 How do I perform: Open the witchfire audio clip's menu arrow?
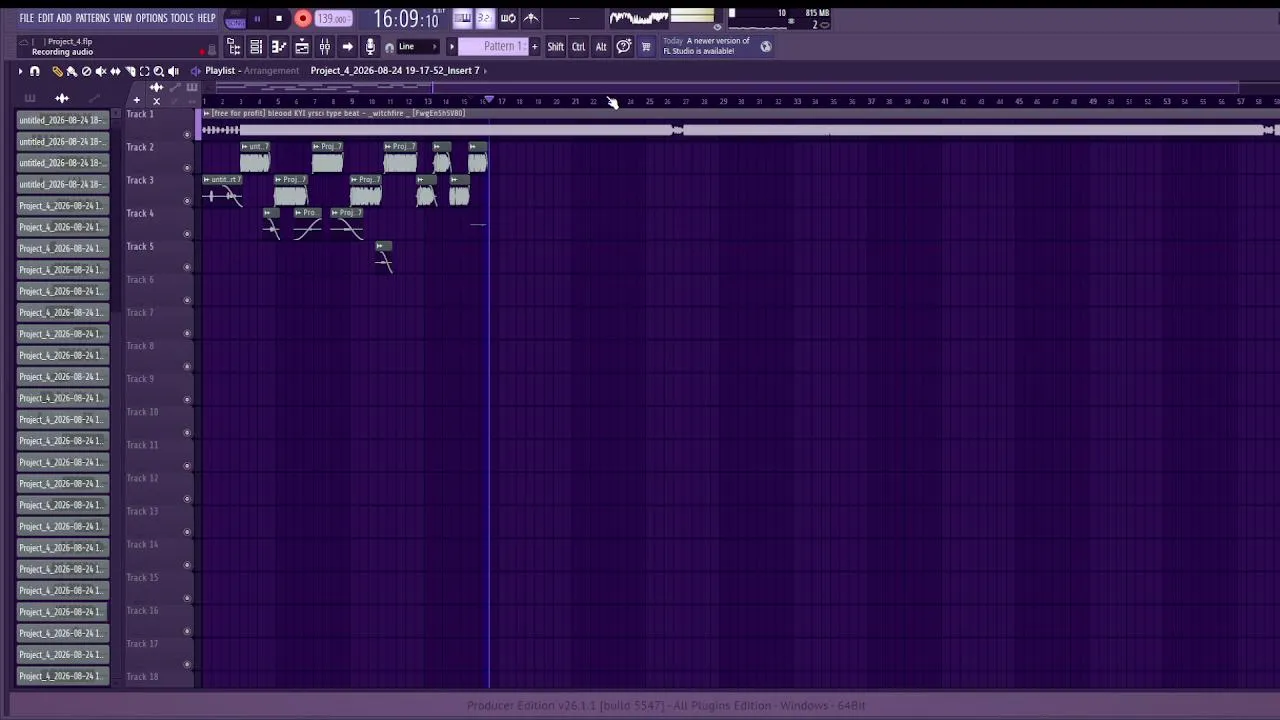[x=207, y=114]
